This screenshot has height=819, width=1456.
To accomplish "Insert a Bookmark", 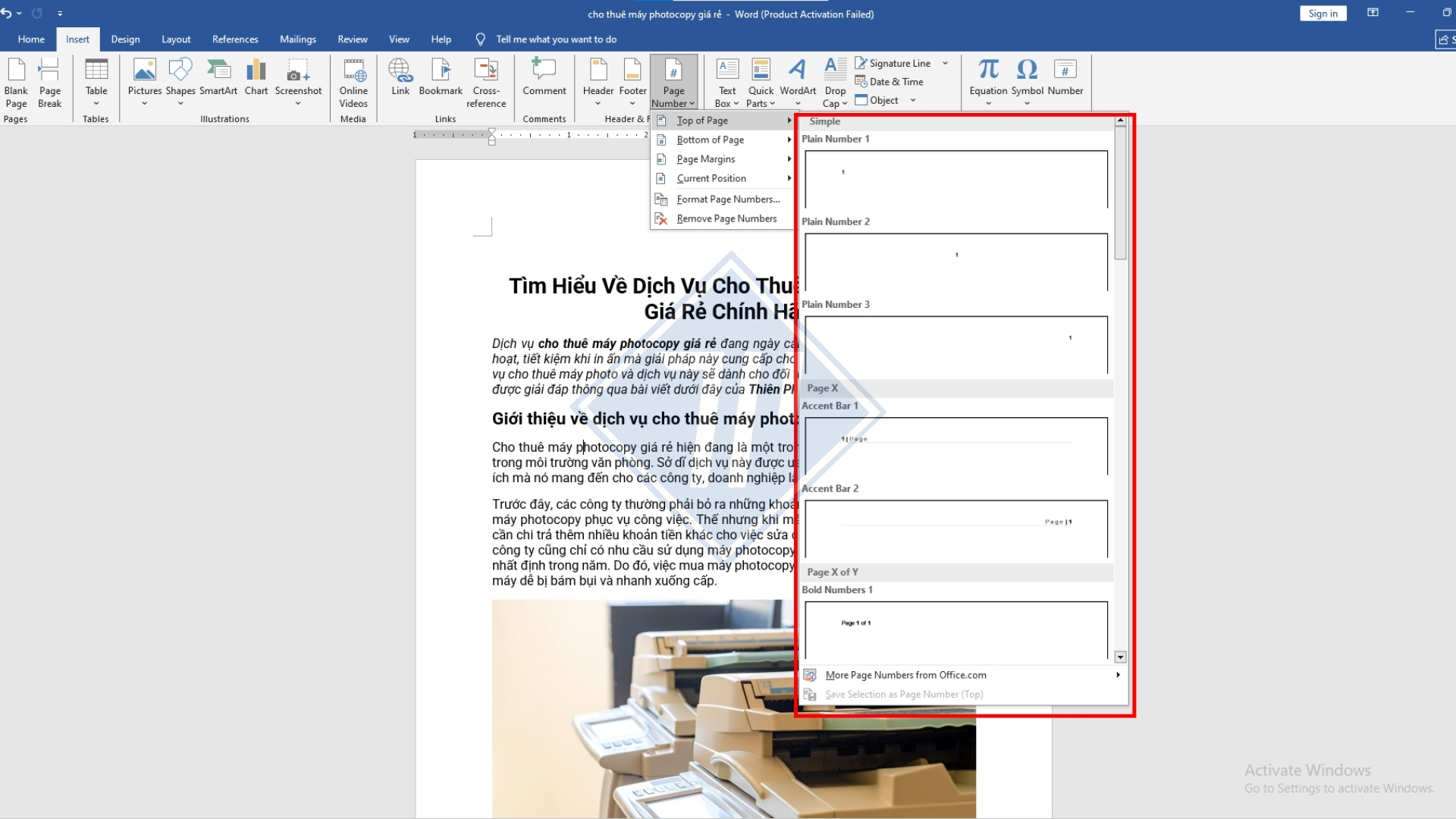I will coord(441,80).
